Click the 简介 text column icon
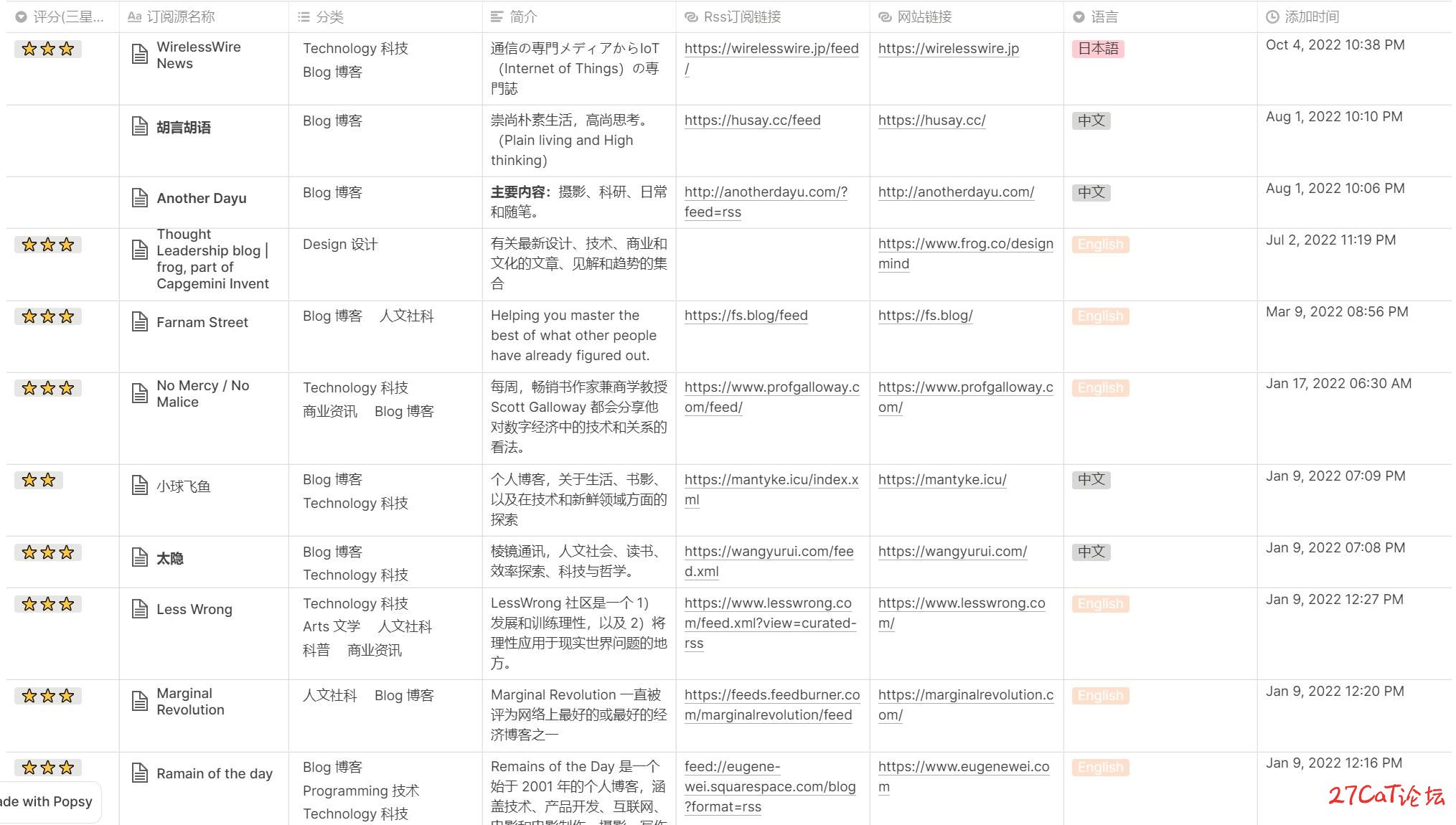This screenshot has height=825, width=1456. (497, 16)
